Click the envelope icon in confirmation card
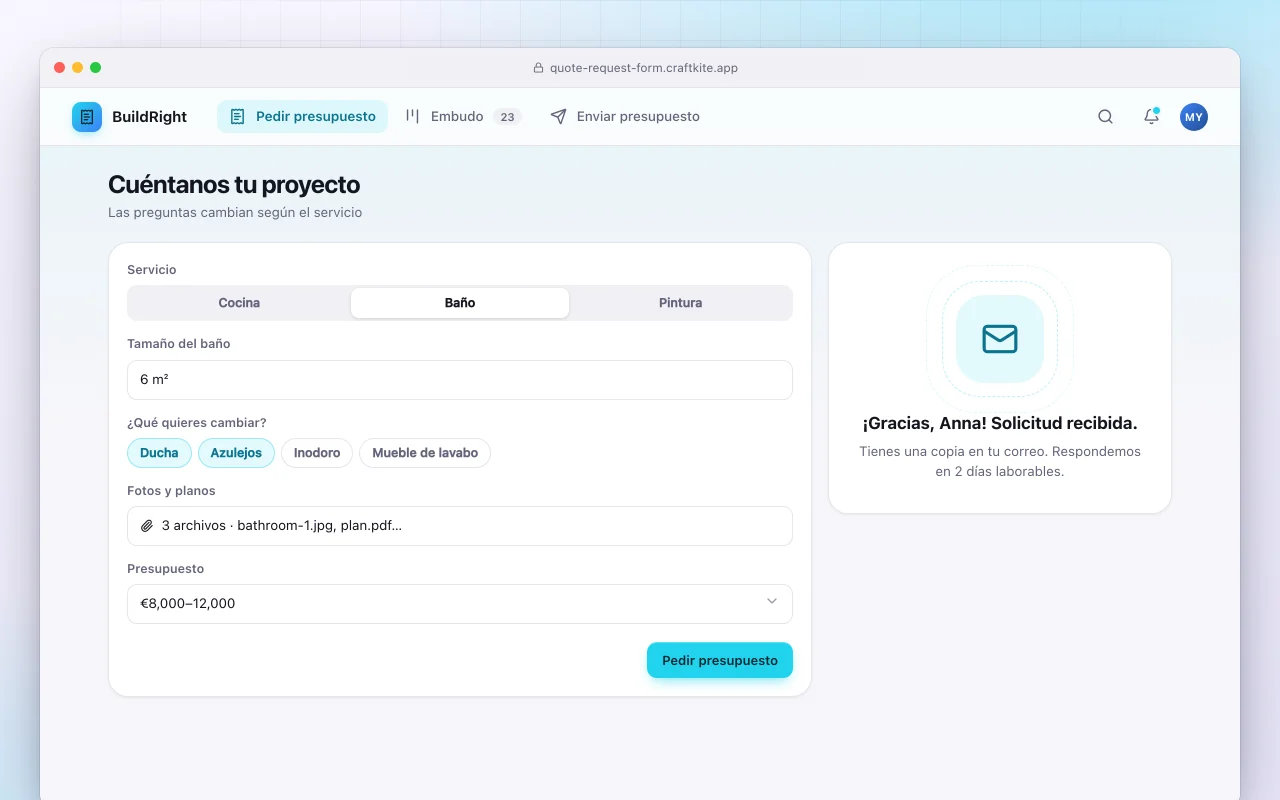This screenshot has height=800, width=1280. point(1000,339)
